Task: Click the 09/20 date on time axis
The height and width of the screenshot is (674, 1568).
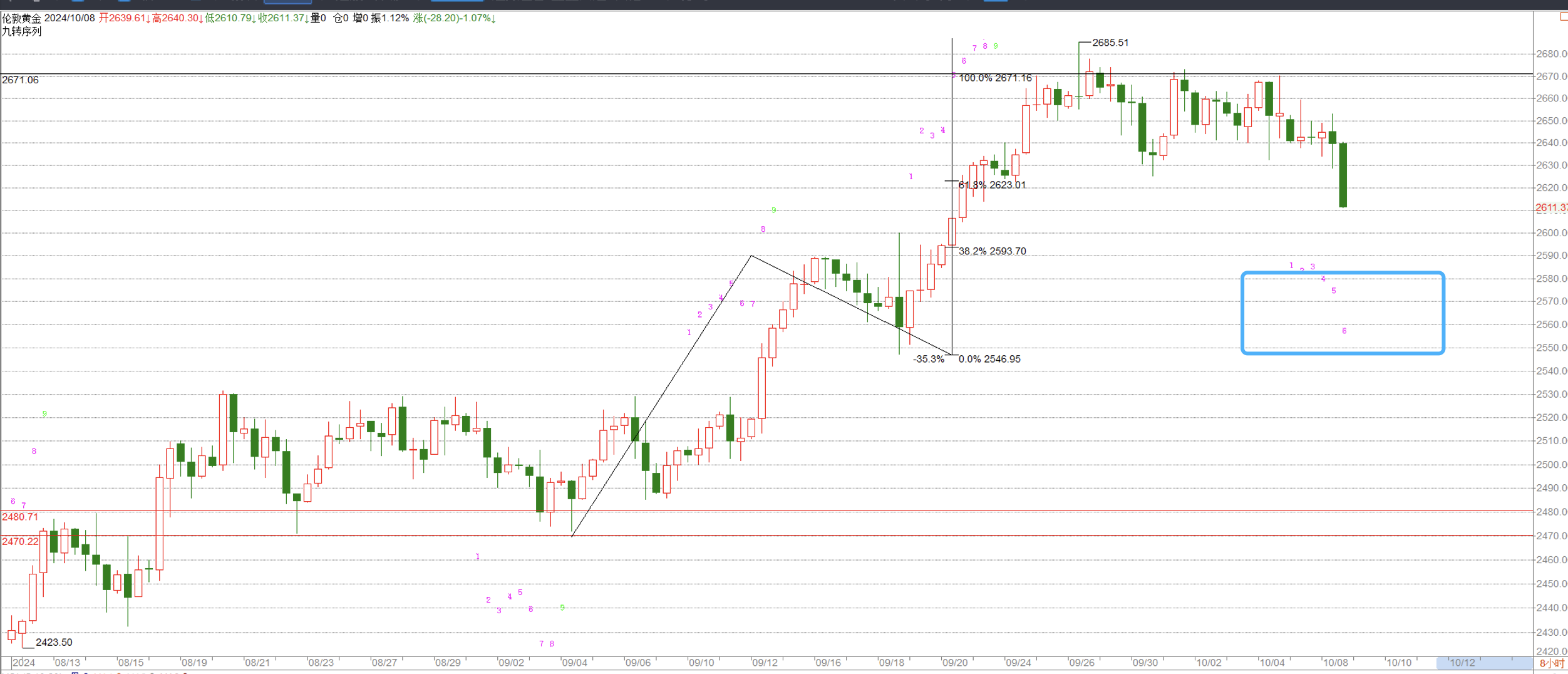Action: coord(955,663)
